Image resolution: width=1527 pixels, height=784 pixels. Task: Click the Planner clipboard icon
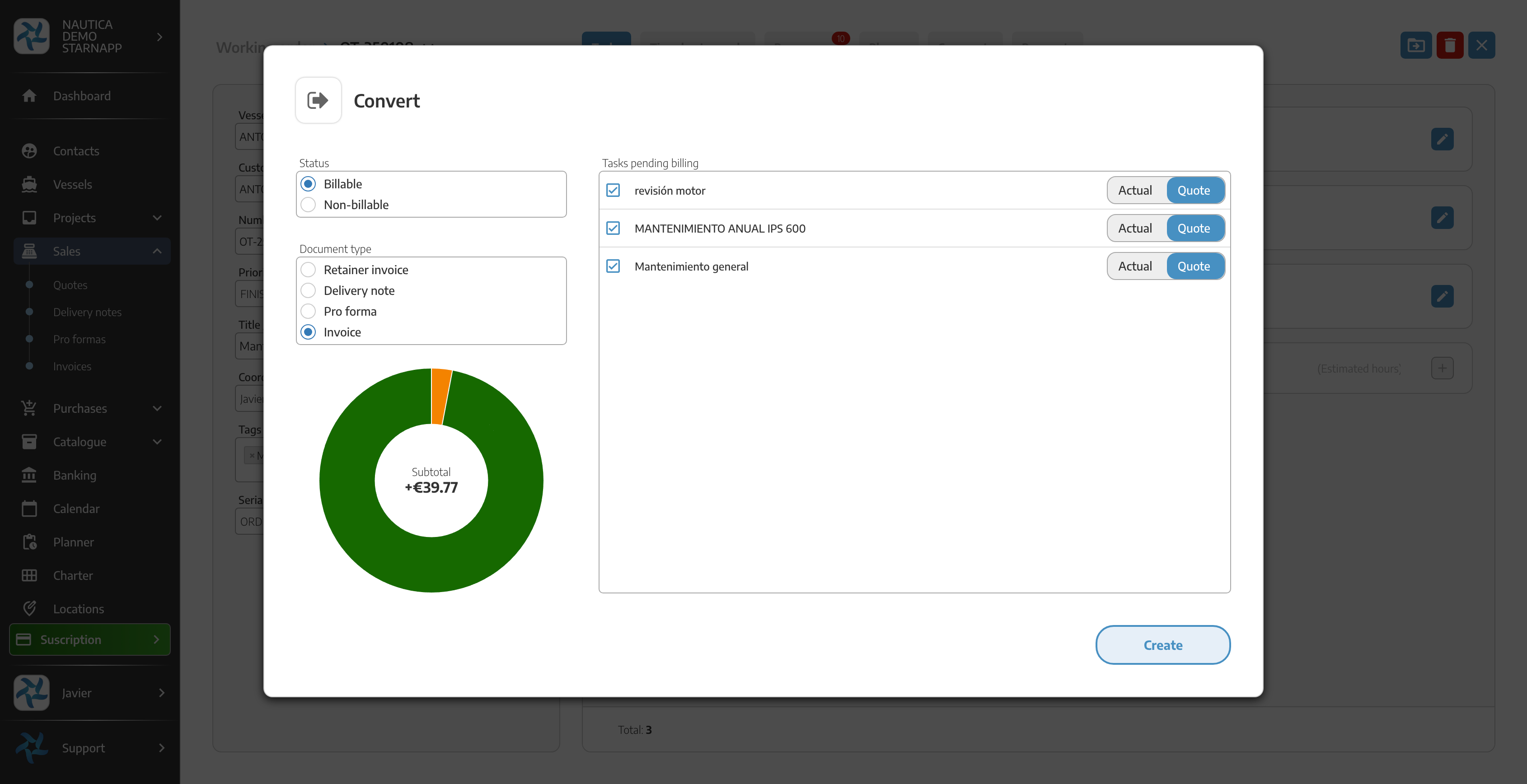pos(29,542)
